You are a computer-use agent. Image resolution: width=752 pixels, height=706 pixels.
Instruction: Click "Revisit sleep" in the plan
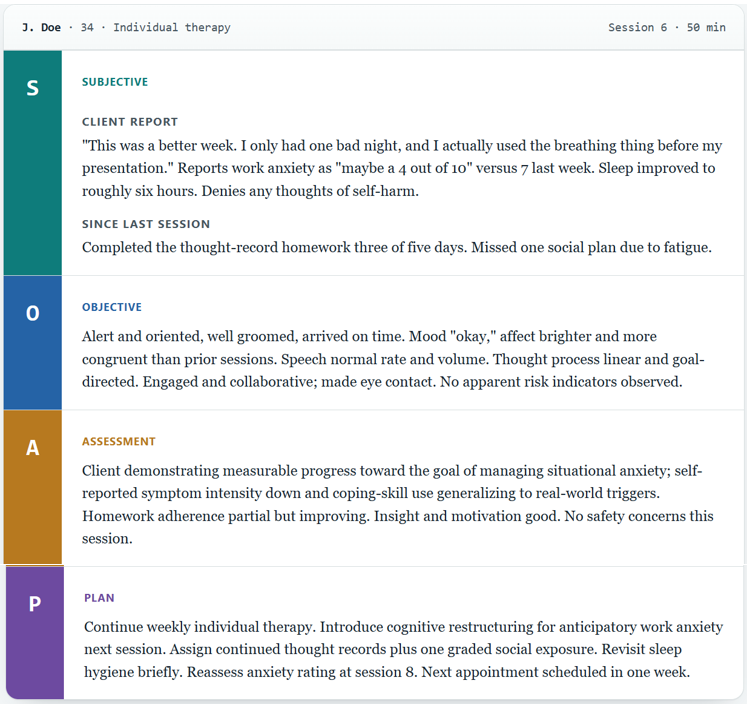click(x=642, y=649)
